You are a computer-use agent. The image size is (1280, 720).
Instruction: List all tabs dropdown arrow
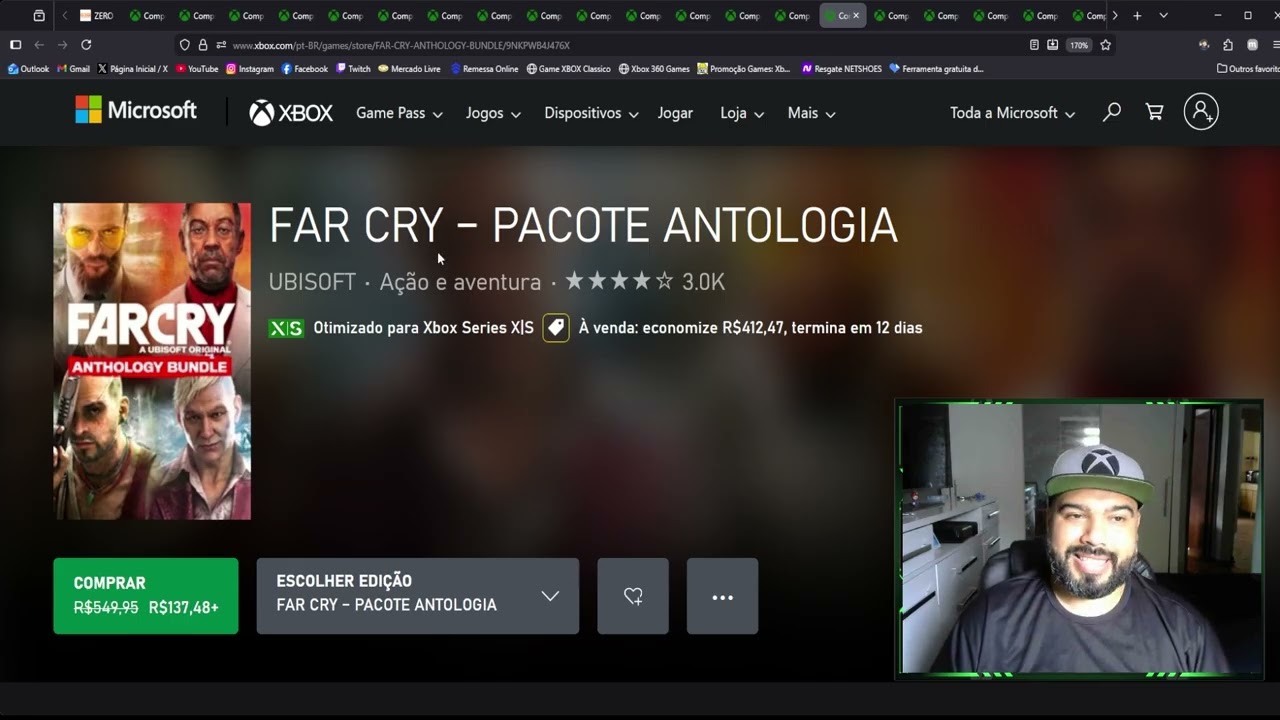1163,16
